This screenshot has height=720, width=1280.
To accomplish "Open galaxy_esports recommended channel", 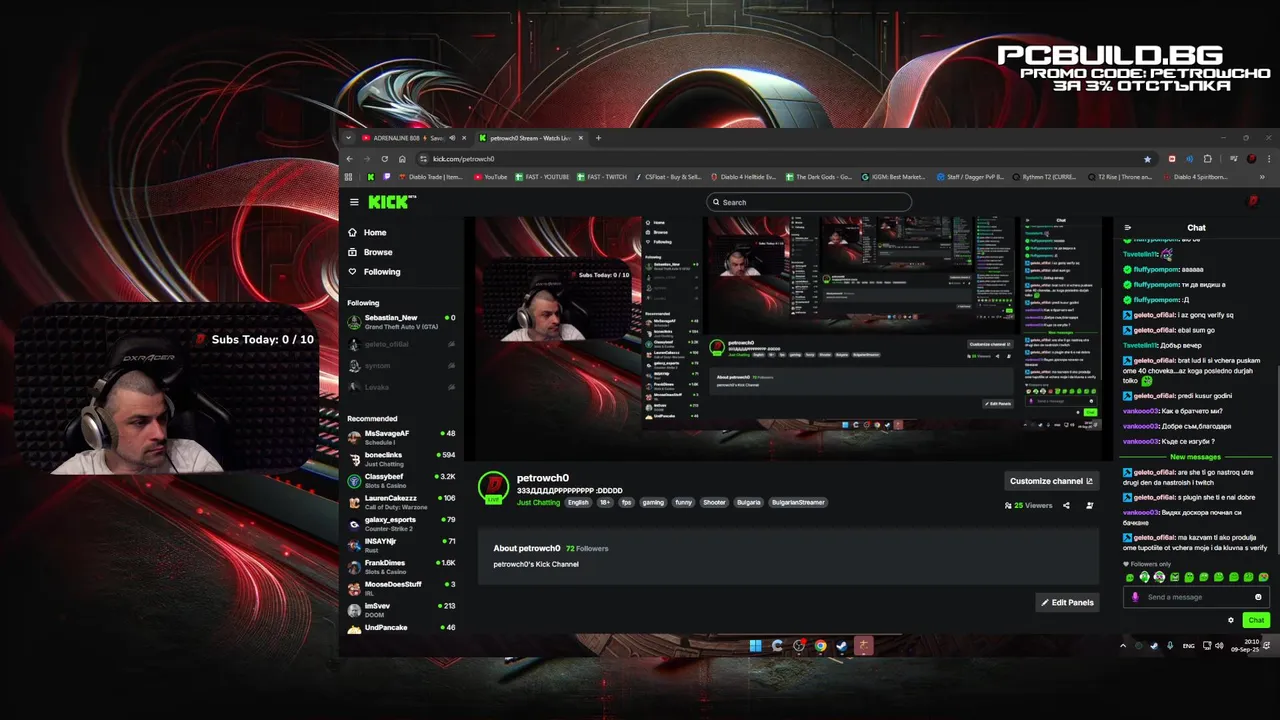I will (x=401, y=524).
